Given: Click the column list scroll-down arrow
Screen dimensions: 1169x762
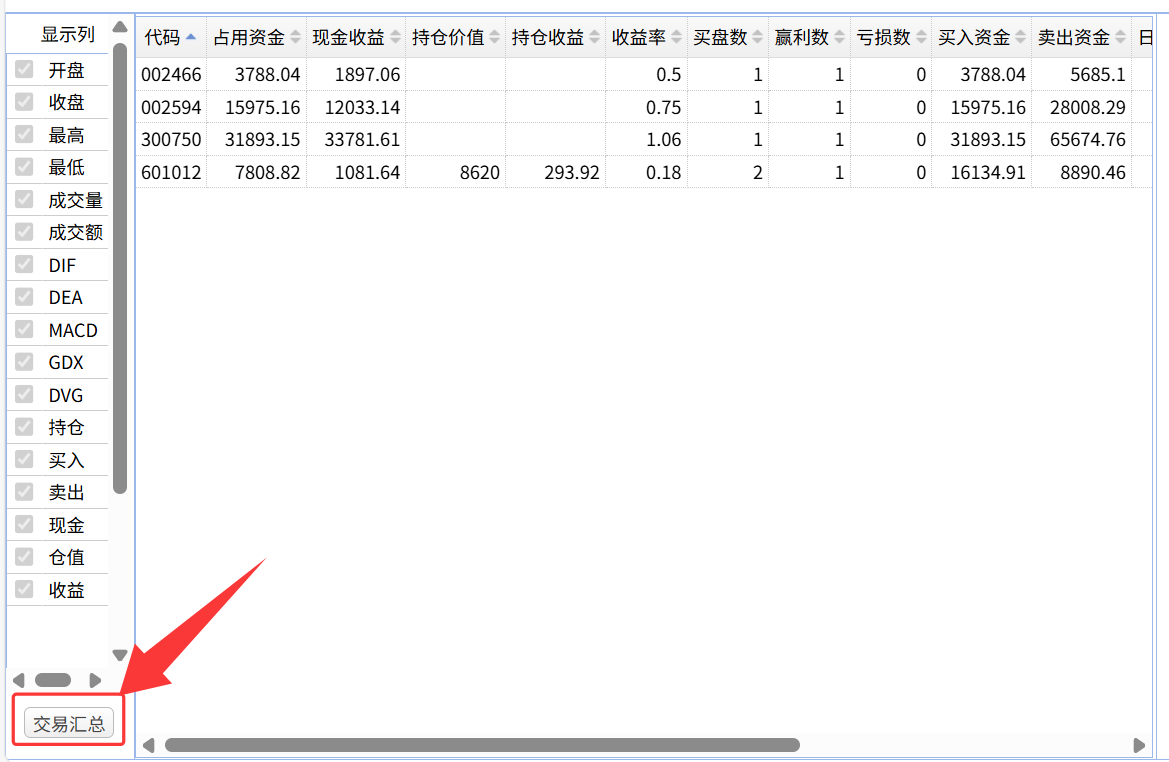Looking at the screenshot, I should point(119,655).
